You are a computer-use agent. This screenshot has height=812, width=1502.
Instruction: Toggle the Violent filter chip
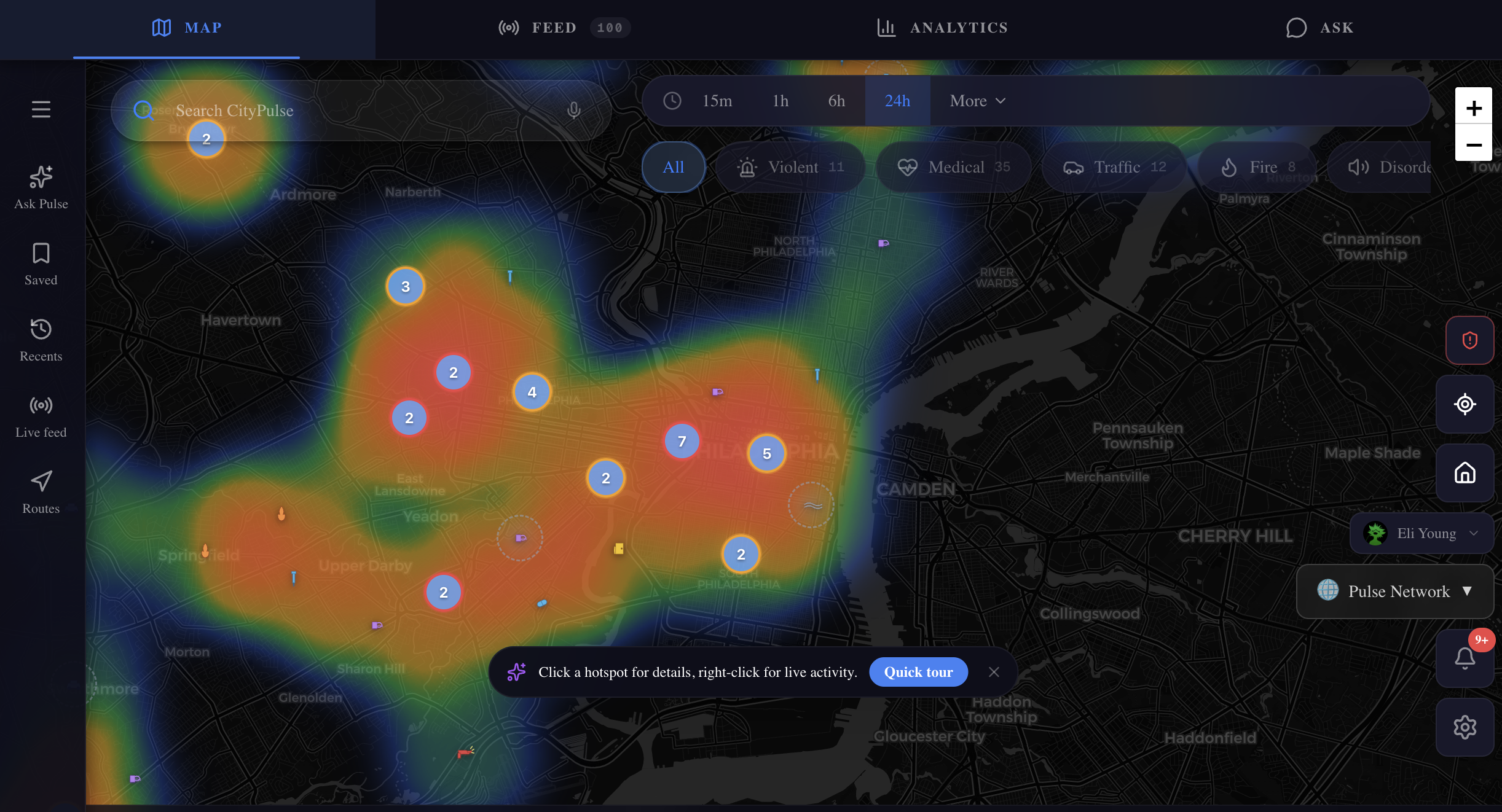pyautogui.click(x=790, y=167)
